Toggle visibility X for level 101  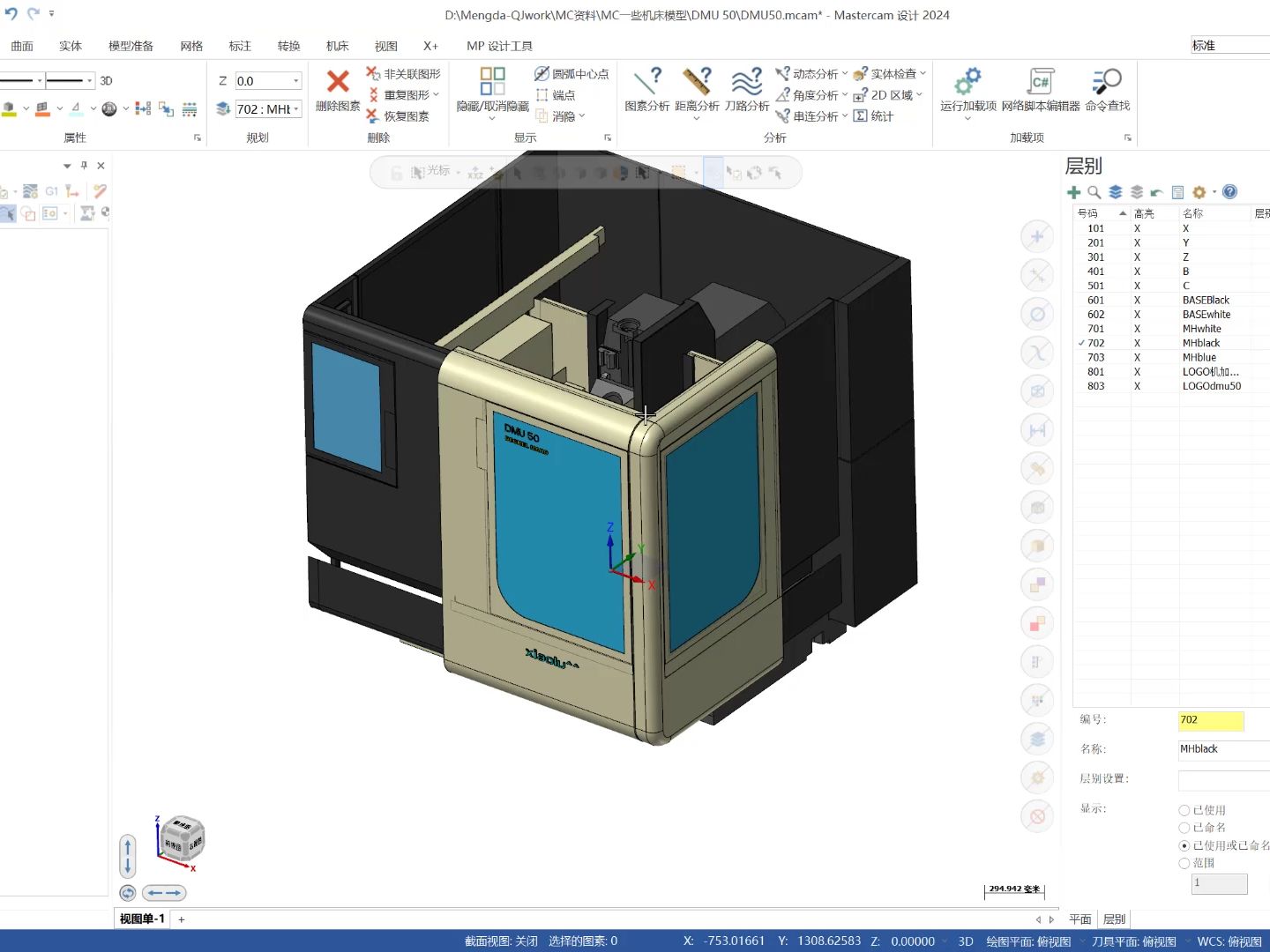(x=1137, y=228)
